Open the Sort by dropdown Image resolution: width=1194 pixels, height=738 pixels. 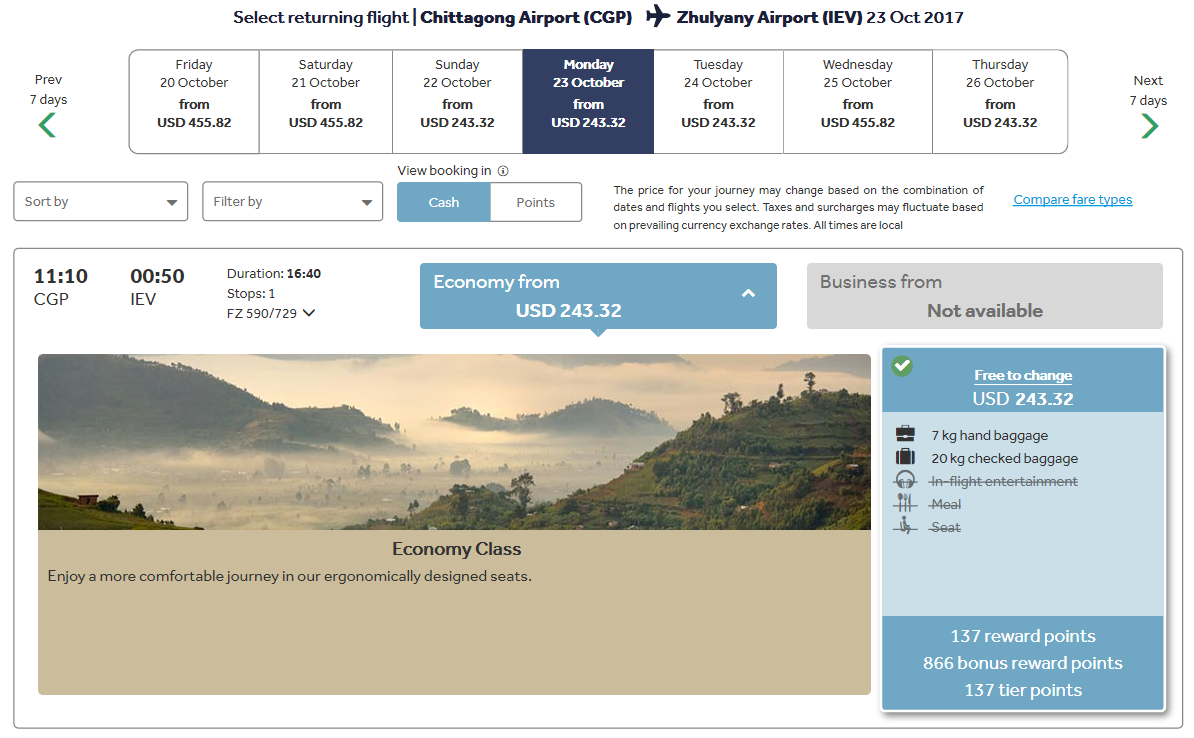tap(101, 201)
